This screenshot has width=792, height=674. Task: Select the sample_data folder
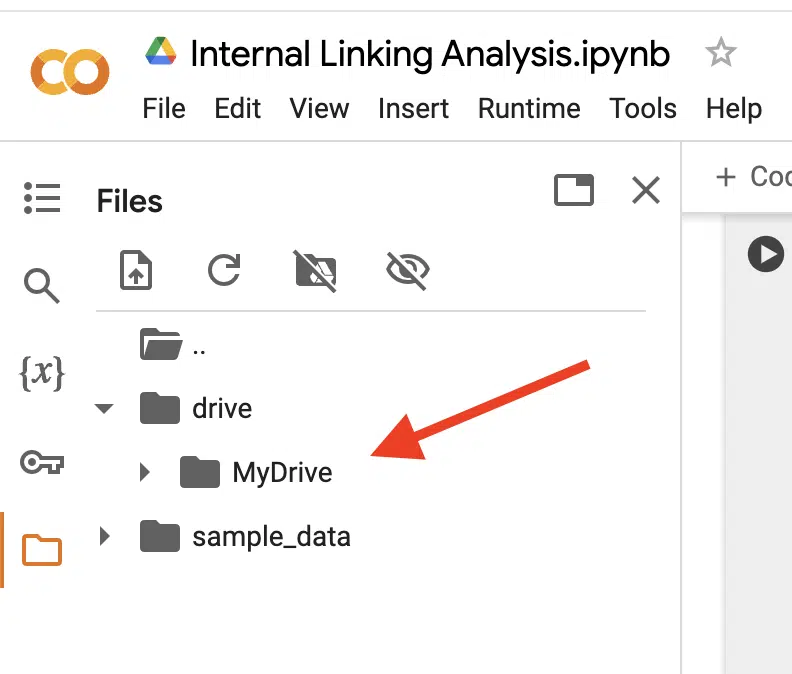[x=245, y=537]
